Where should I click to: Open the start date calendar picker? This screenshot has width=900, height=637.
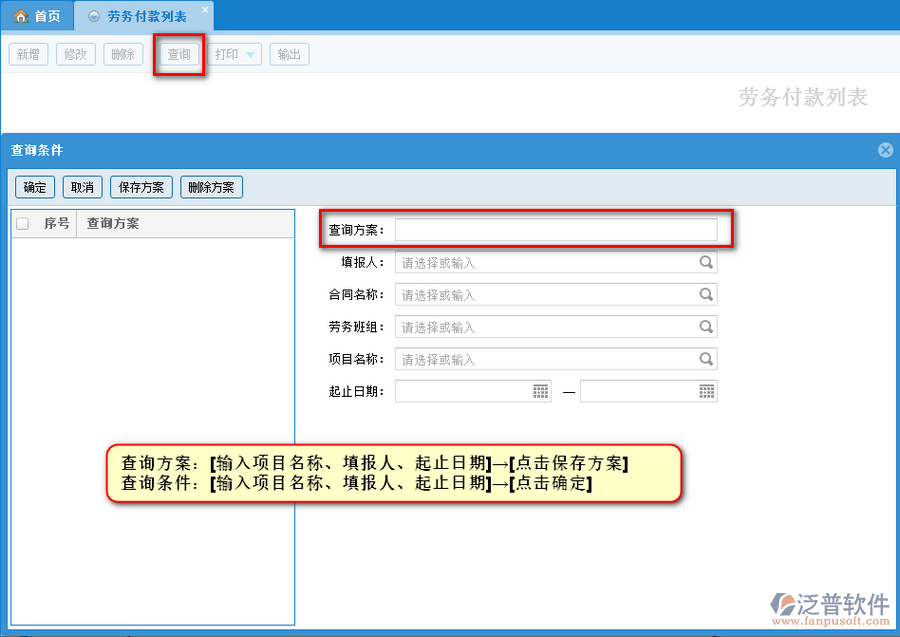coord(541,391)
